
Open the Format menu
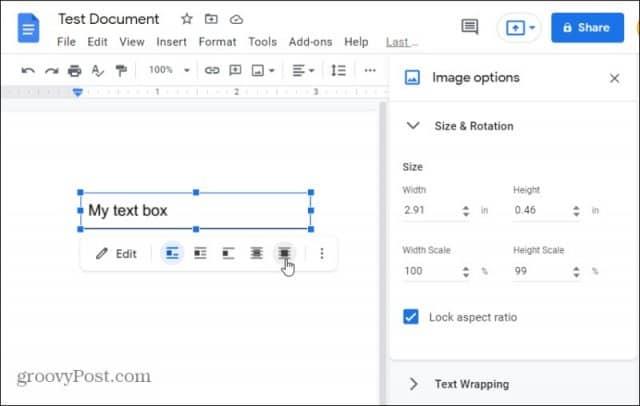pos(217,42)
